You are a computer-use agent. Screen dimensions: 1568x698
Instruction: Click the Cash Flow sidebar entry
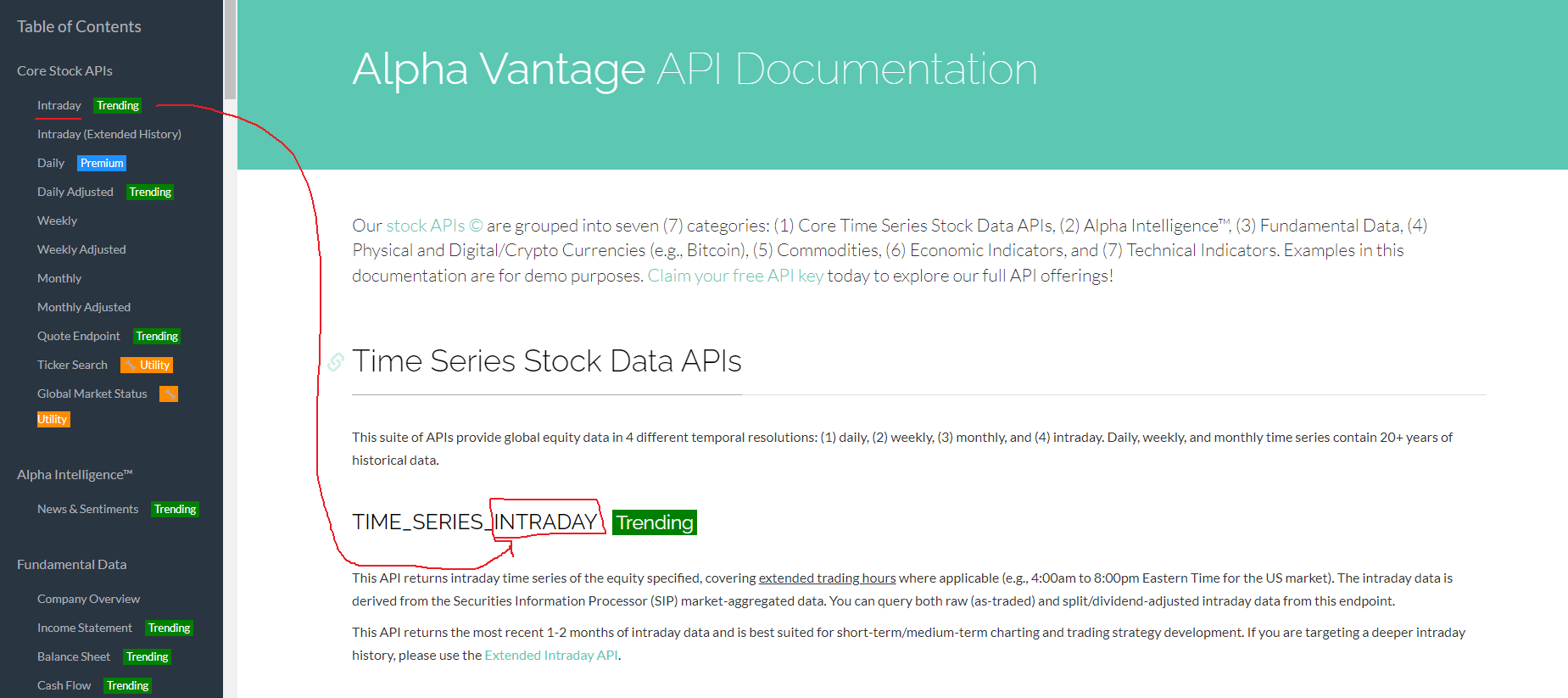(x=64, y=685)
